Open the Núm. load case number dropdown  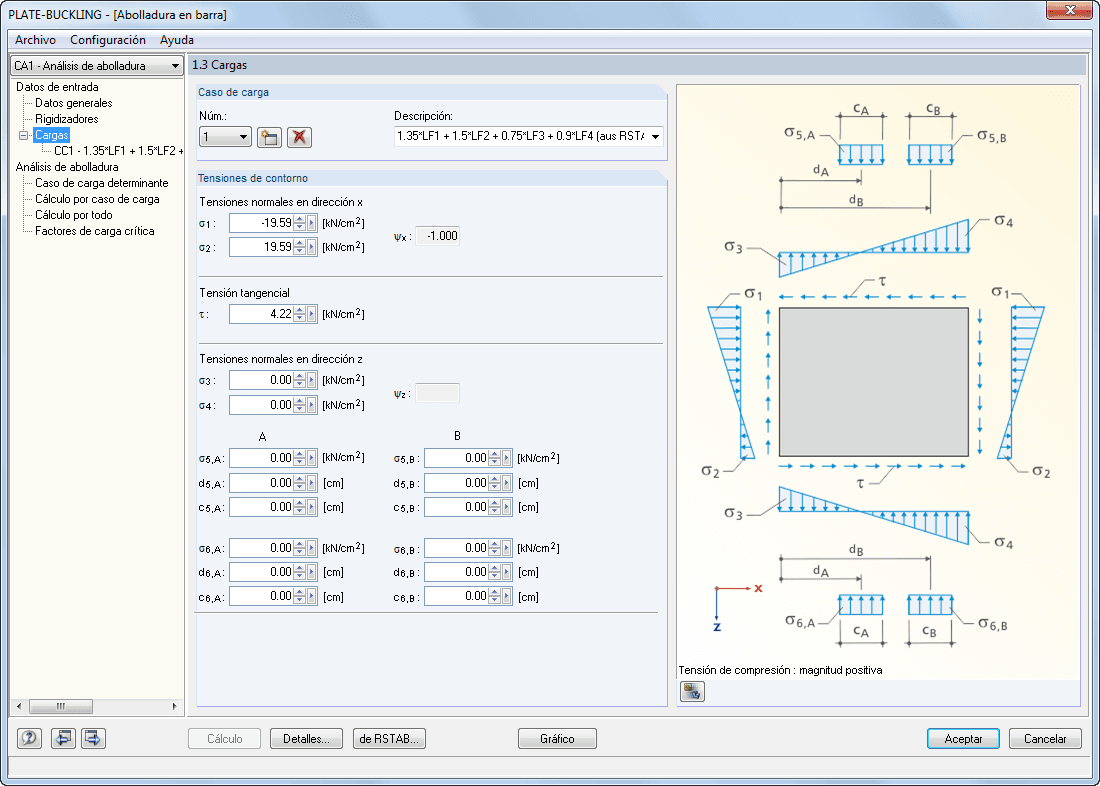pos(243,137)
